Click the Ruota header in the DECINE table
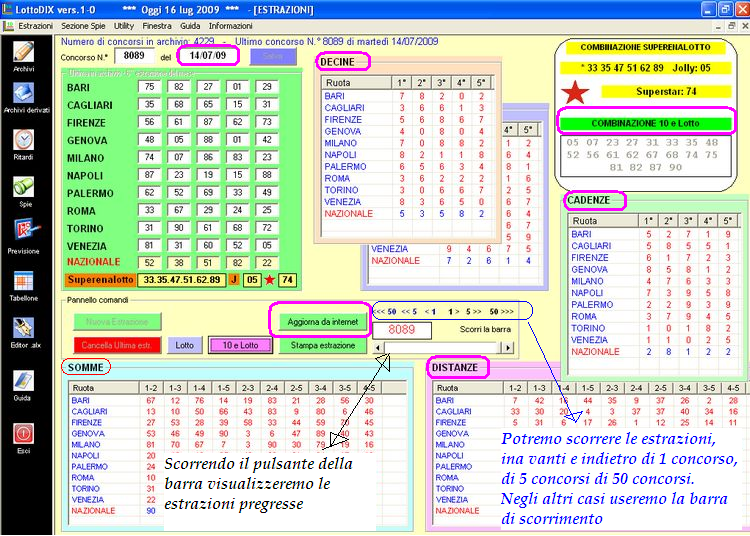 (x=356, y=83)
